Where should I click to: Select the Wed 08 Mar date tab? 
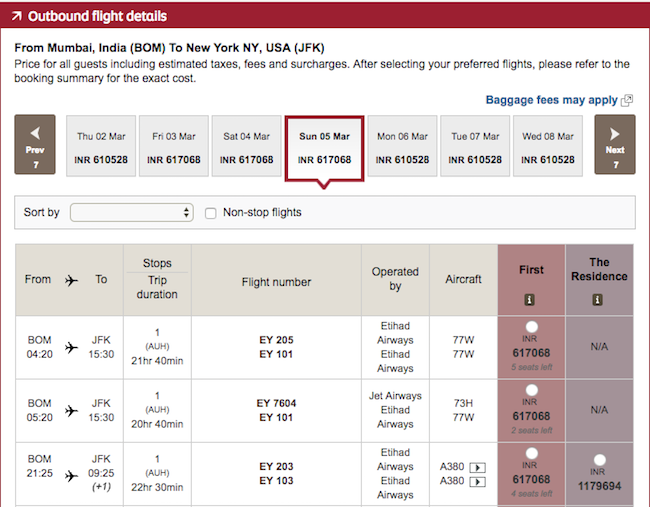point(547,146)
